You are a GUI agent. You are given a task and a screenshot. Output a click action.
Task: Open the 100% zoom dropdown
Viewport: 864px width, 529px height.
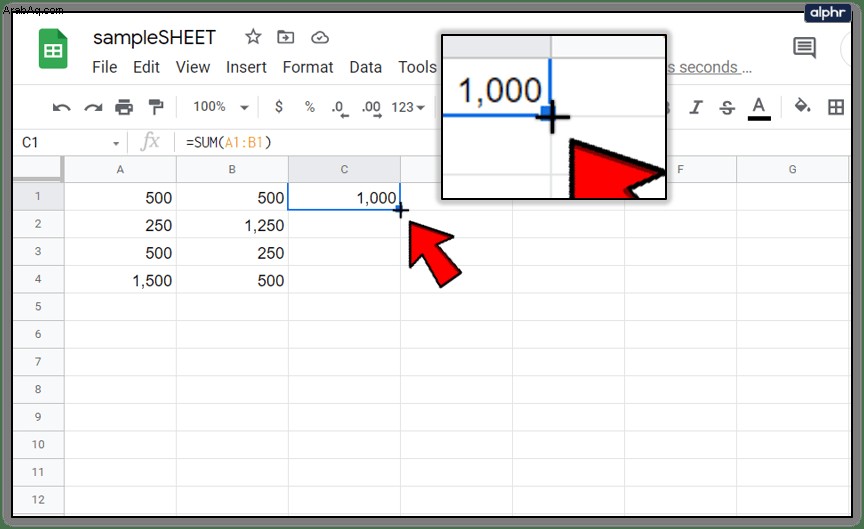point(221,106)
